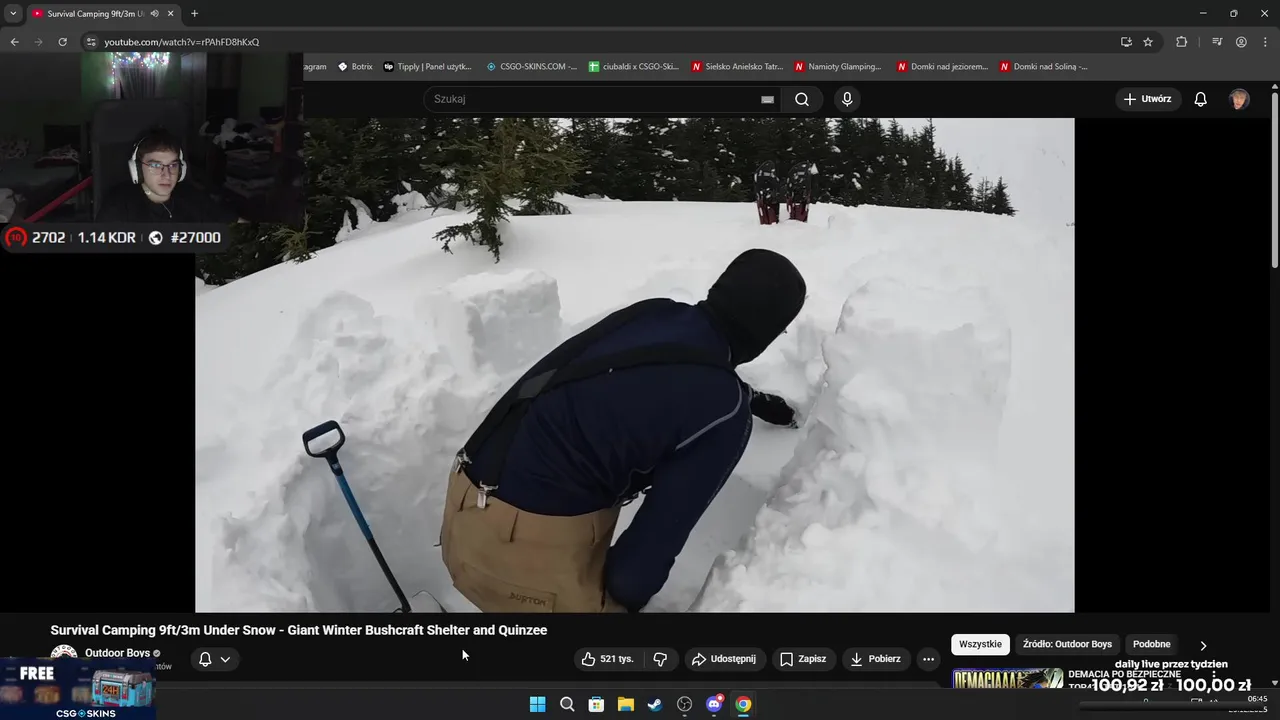Open the Tipply Panel bookmark
This screenshot has height=720, width=1280.
(427, 67)
